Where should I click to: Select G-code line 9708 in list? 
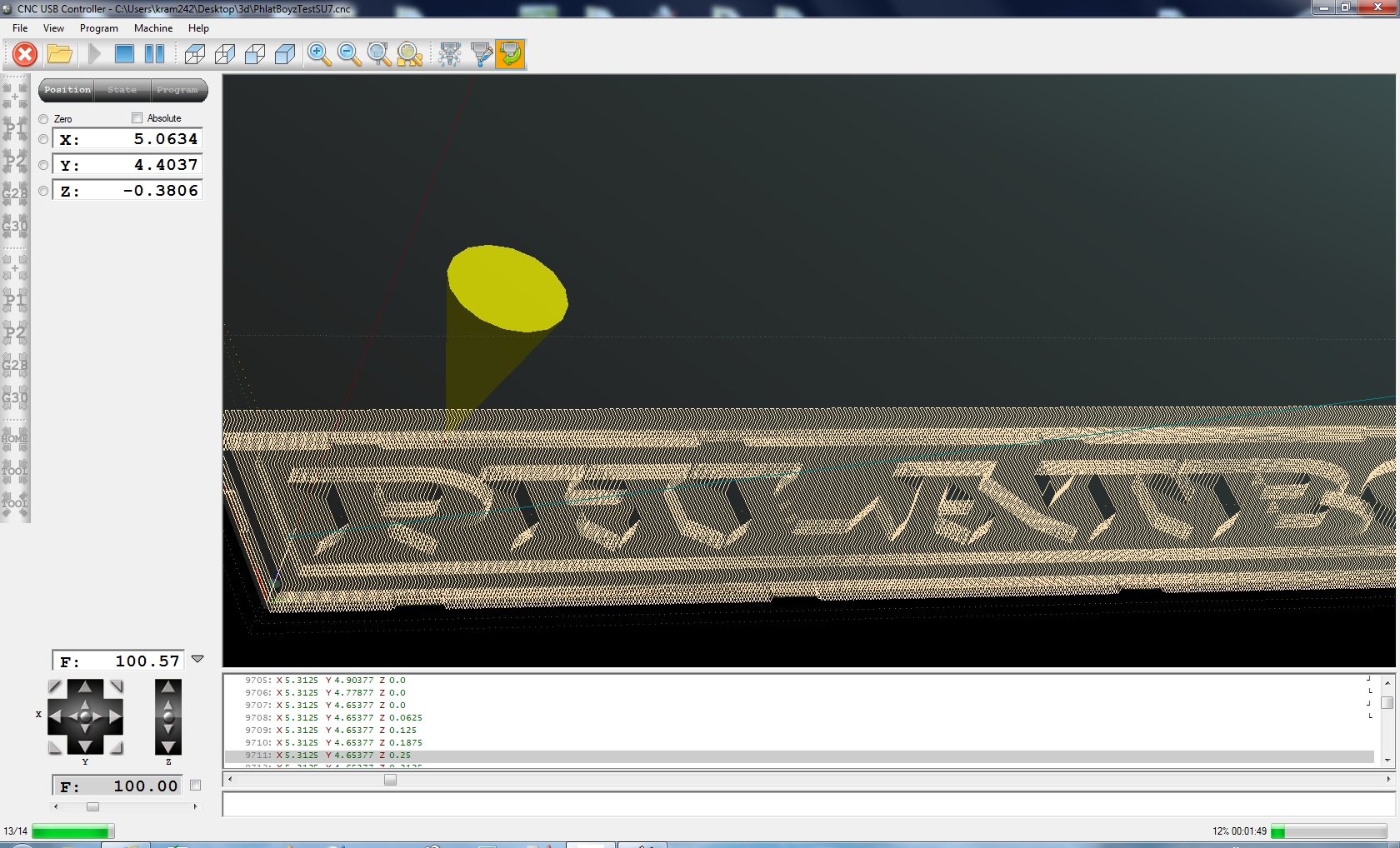(333, 717)
